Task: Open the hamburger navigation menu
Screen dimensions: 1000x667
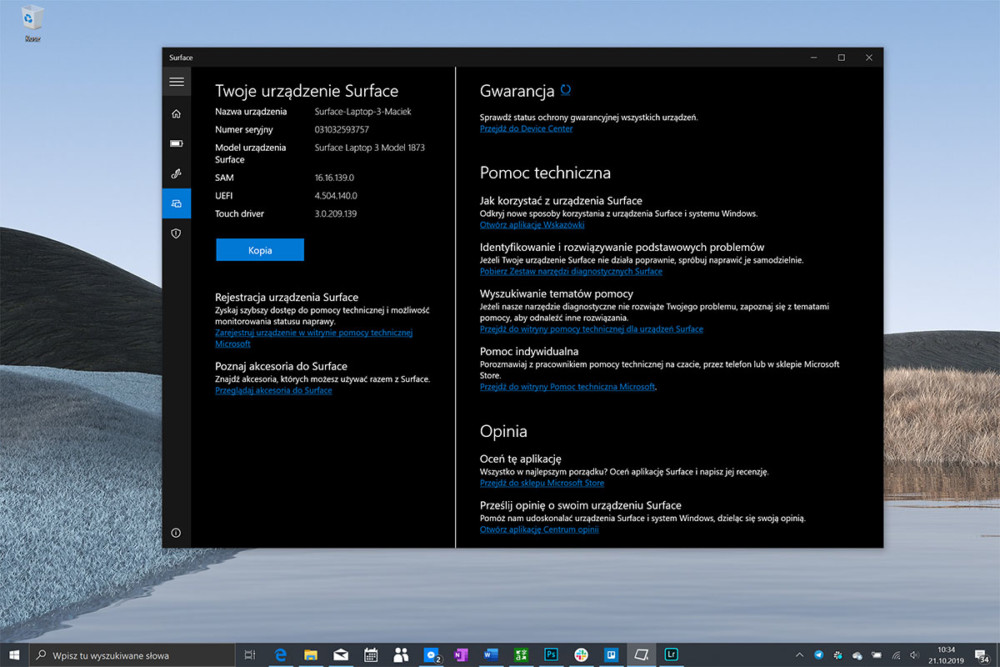Action: click(x=177, y=82)
